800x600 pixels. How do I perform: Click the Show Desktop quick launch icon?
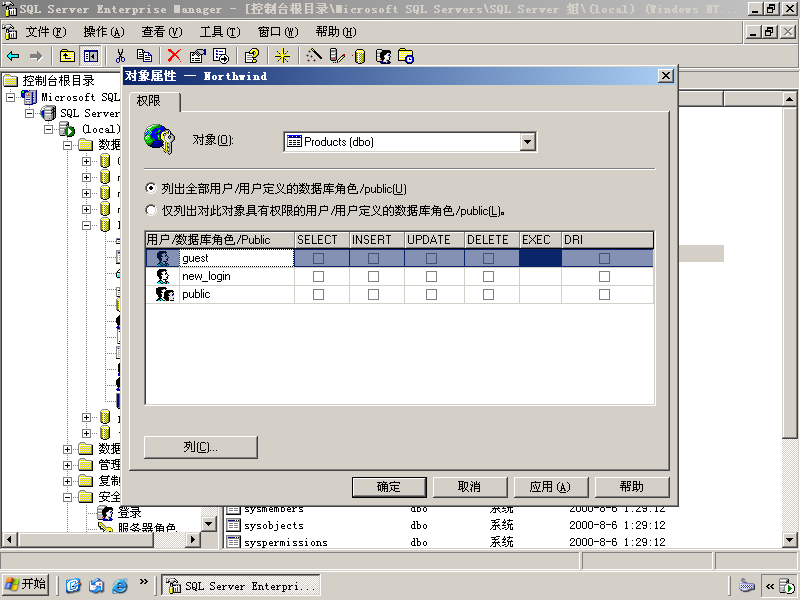click(73, 585)
